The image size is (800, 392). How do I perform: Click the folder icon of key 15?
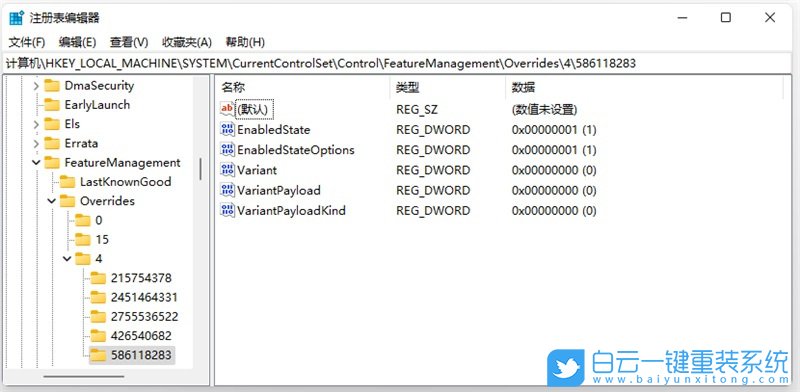pos(83,239)
